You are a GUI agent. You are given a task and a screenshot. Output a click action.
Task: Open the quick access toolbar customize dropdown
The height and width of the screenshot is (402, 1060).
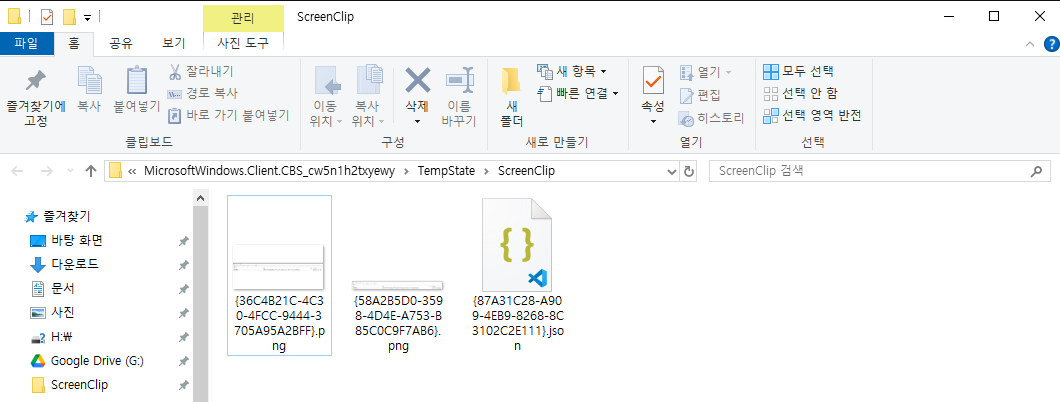point(87,17)
